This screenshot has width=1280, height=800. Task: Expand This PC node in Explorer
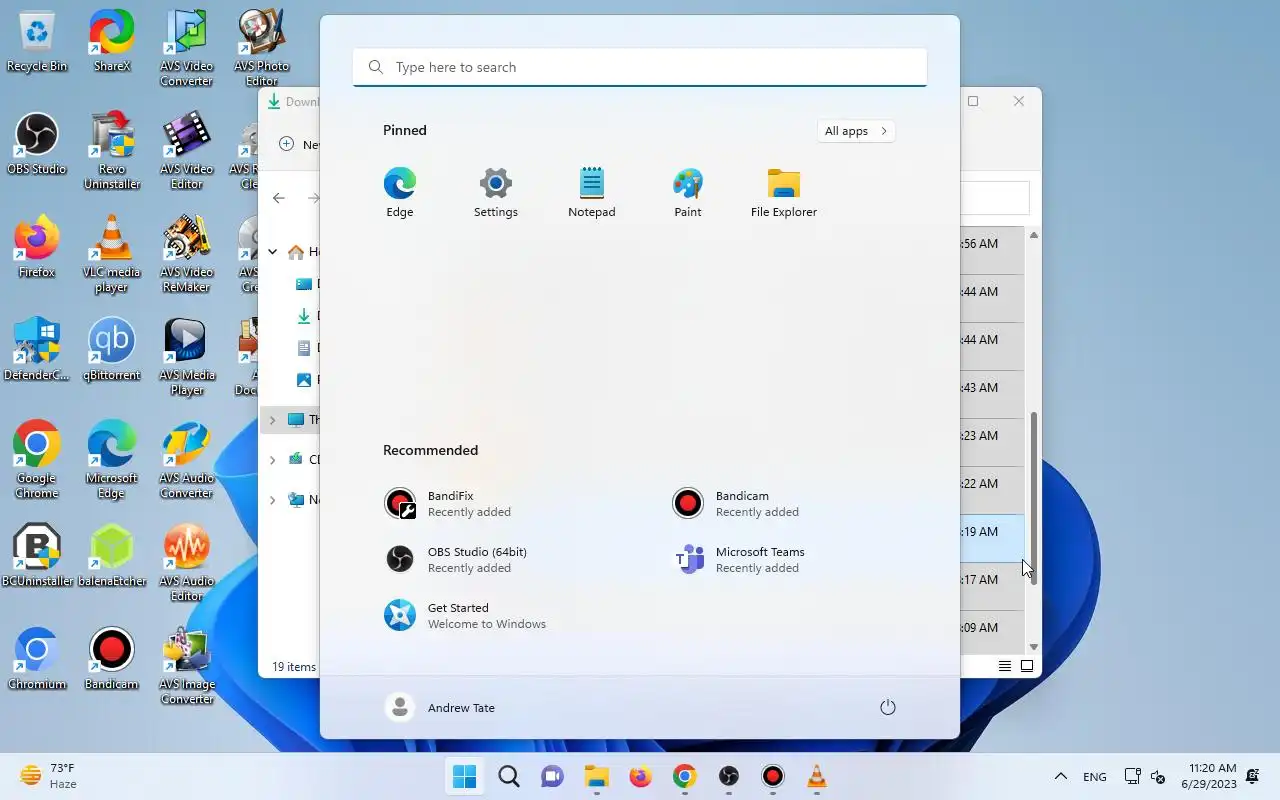(x=272, y=420)
